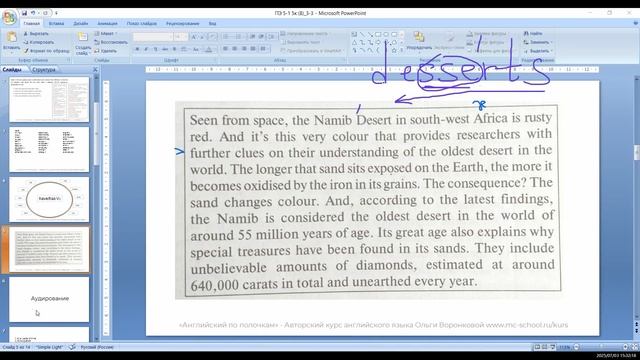The height and width of the screenshot is (360, 640).
Task: Click zoom in plus on zoom slider
Action: 625,347
